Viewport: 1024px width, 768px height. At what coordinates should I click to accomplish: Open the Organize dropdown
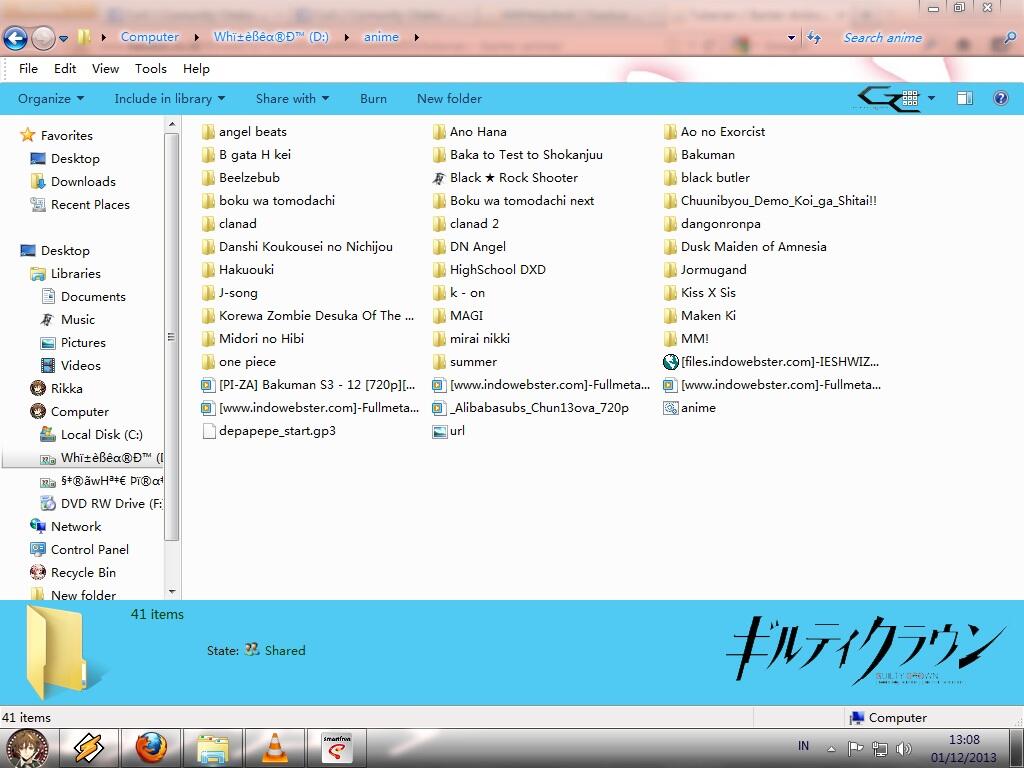pos(51,99)
